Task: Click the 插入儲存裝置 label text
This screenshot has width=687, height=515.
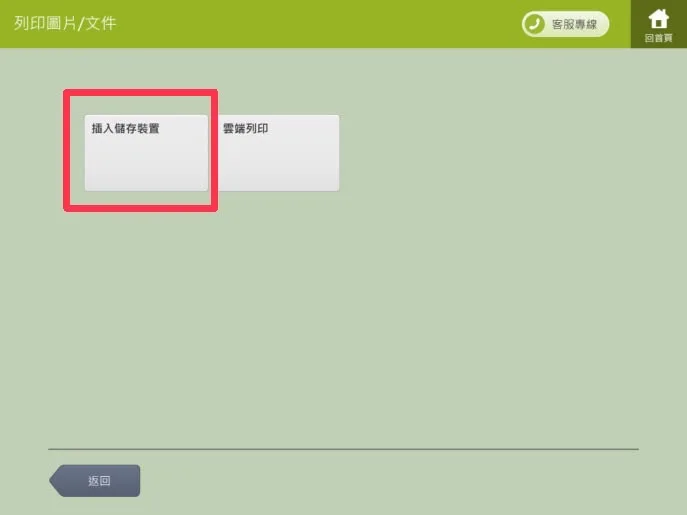Action: (125, 128)
